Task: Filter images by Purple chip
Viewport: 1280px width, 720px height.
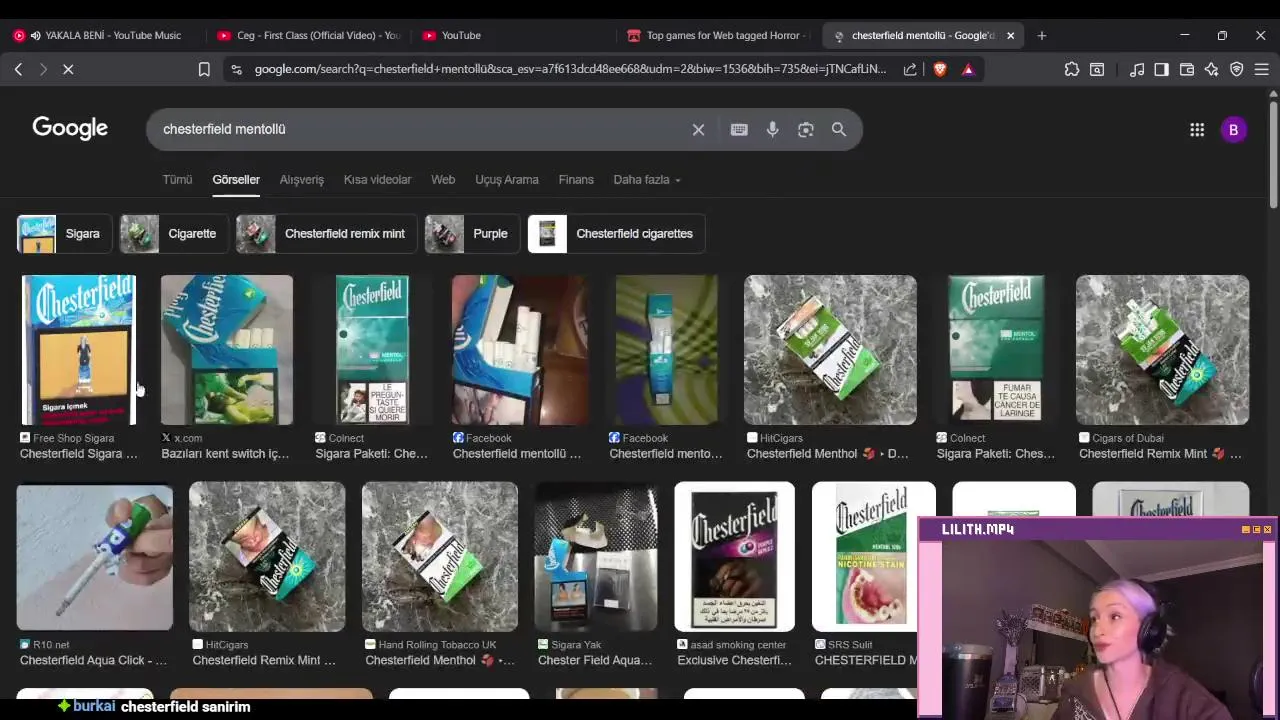Action: 472,234
